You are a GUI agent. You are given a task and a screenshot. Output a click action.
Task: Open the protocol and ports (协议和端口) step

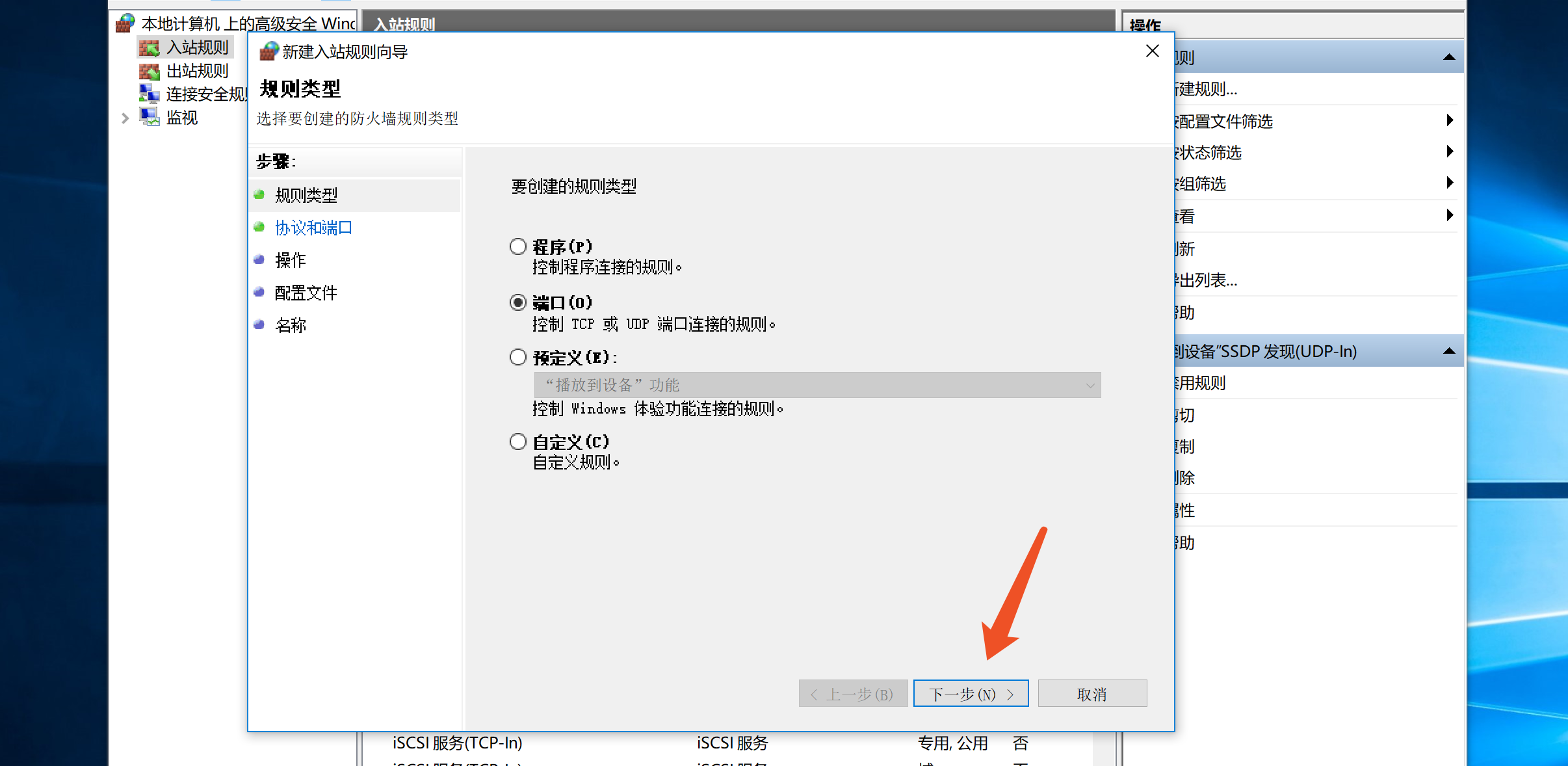(313, 228)
